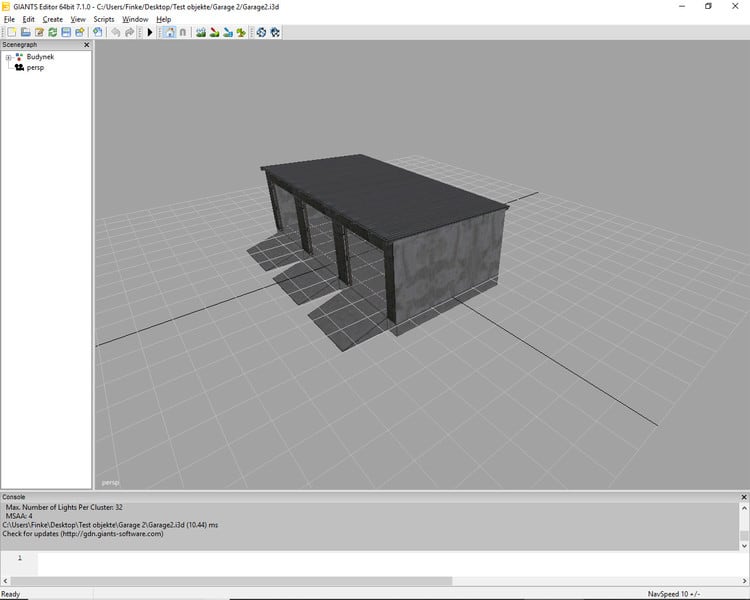Expand the Budynek node in Scenegraph
Image resolution: width=750 pixels, height=600 pixels.
coord(8,58)
